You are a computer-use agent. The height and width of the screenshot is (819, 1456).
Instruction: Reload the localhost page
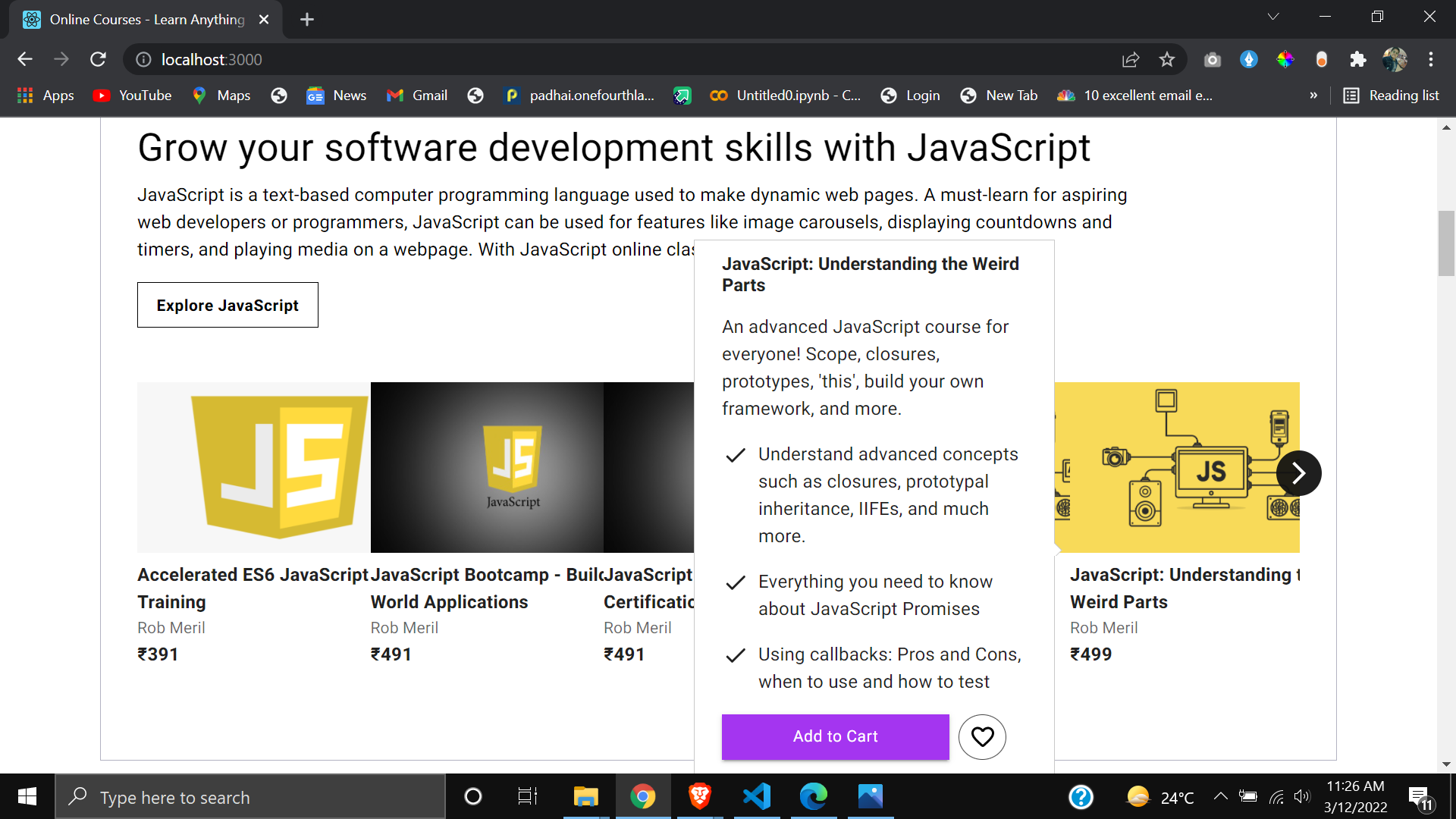point(98,59)
